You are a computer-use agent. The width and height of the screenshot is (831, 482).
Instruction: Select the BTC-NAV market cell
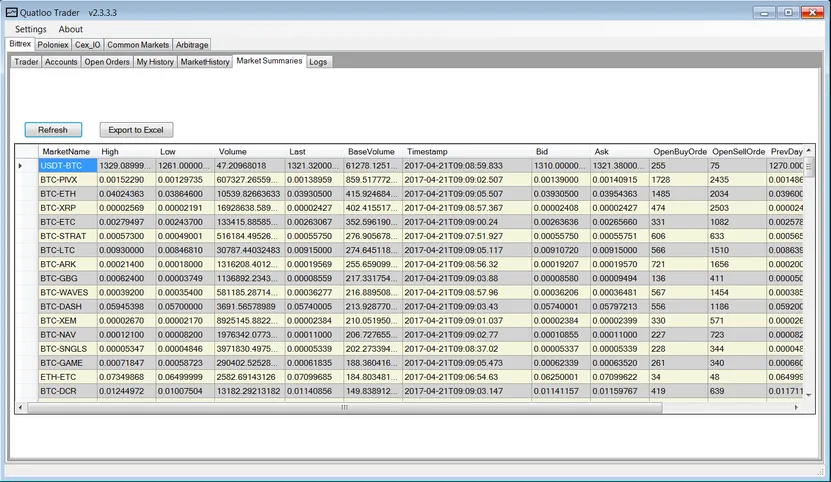pyautogui.click(x=68, y=335)
